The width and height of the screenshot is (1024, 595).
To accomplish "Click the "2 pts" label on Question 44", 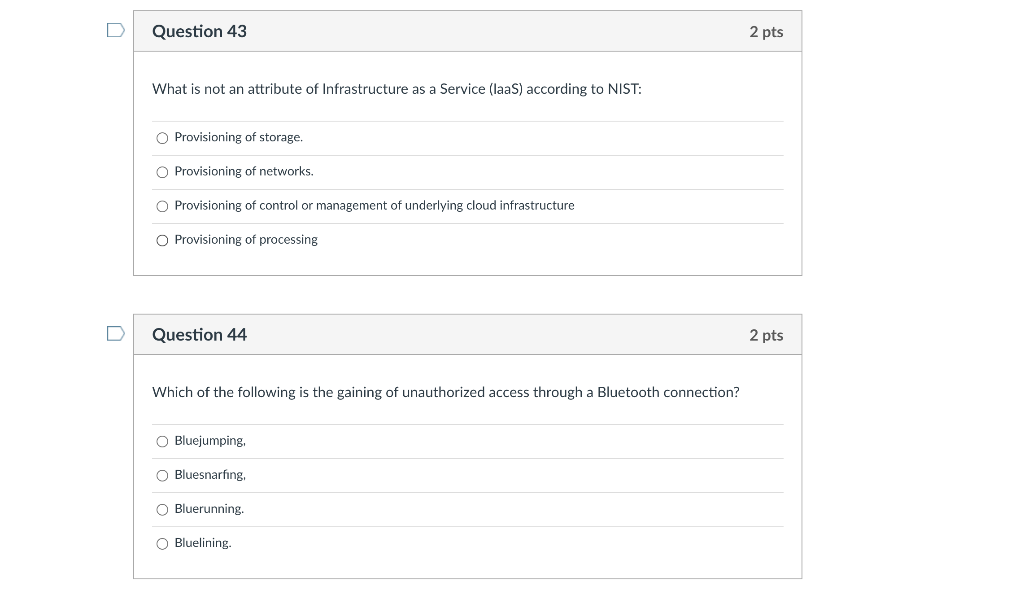I will (767, 334).
